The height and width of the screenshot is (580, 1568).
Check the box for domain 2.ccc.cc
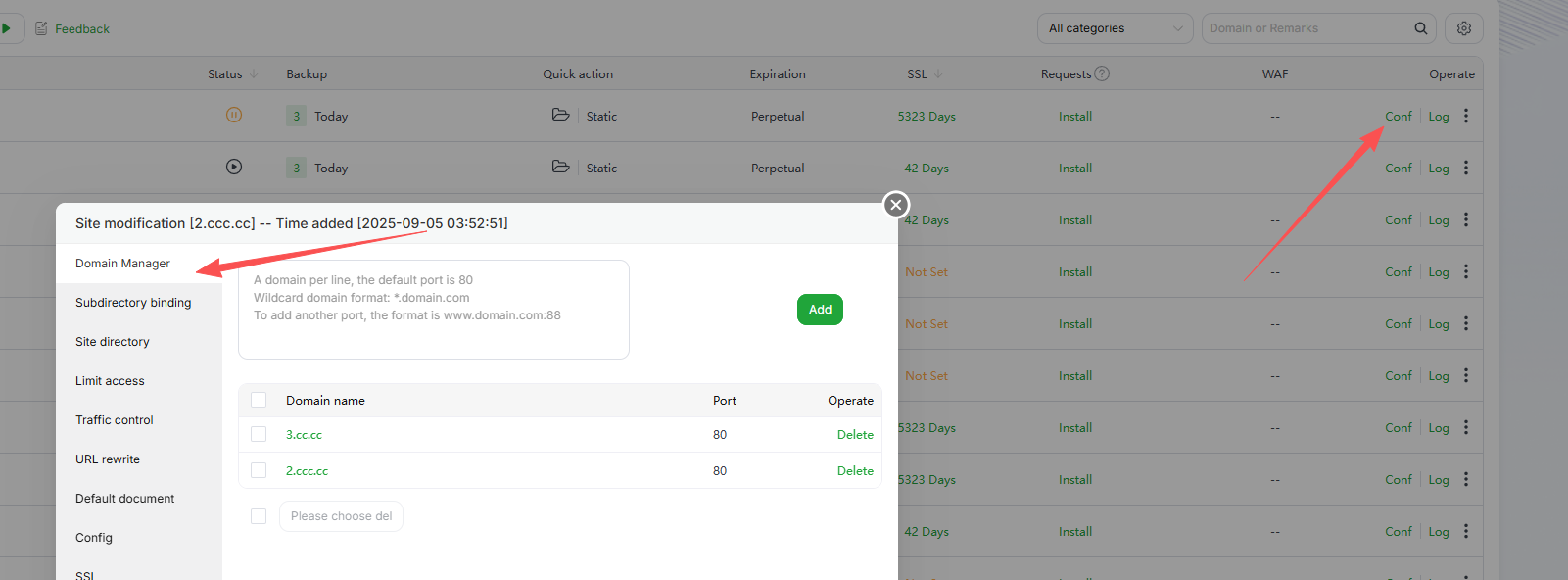tap(259, 470)
